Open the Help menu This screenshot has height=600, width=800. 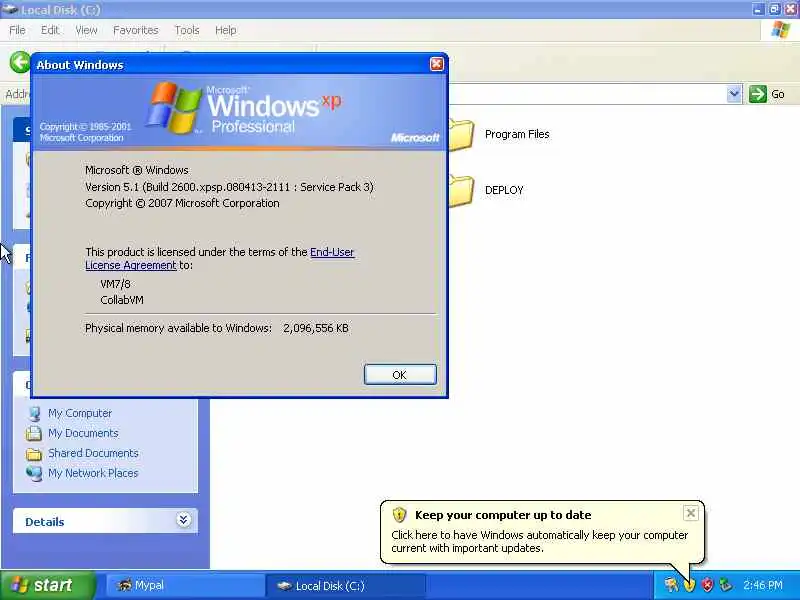click(x=226, y=31)
